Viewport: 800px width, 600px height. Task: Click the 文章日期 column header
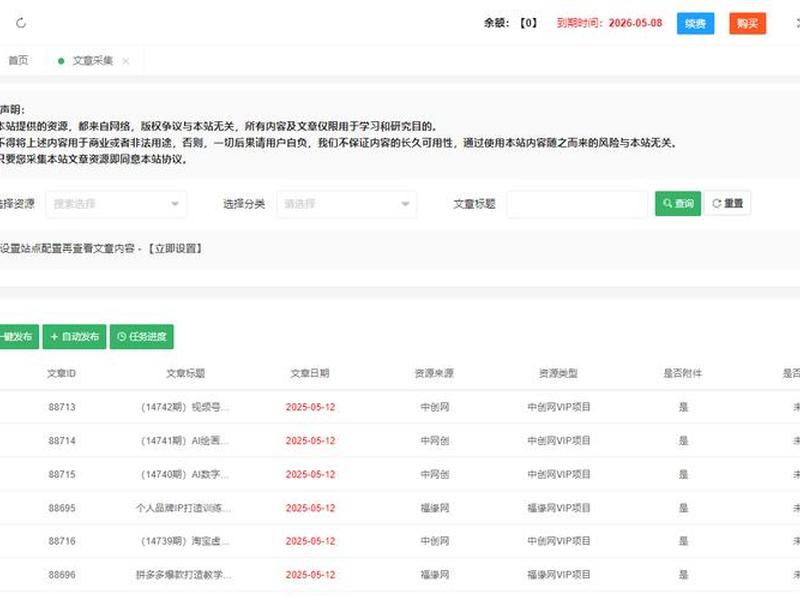click(310, 373)
